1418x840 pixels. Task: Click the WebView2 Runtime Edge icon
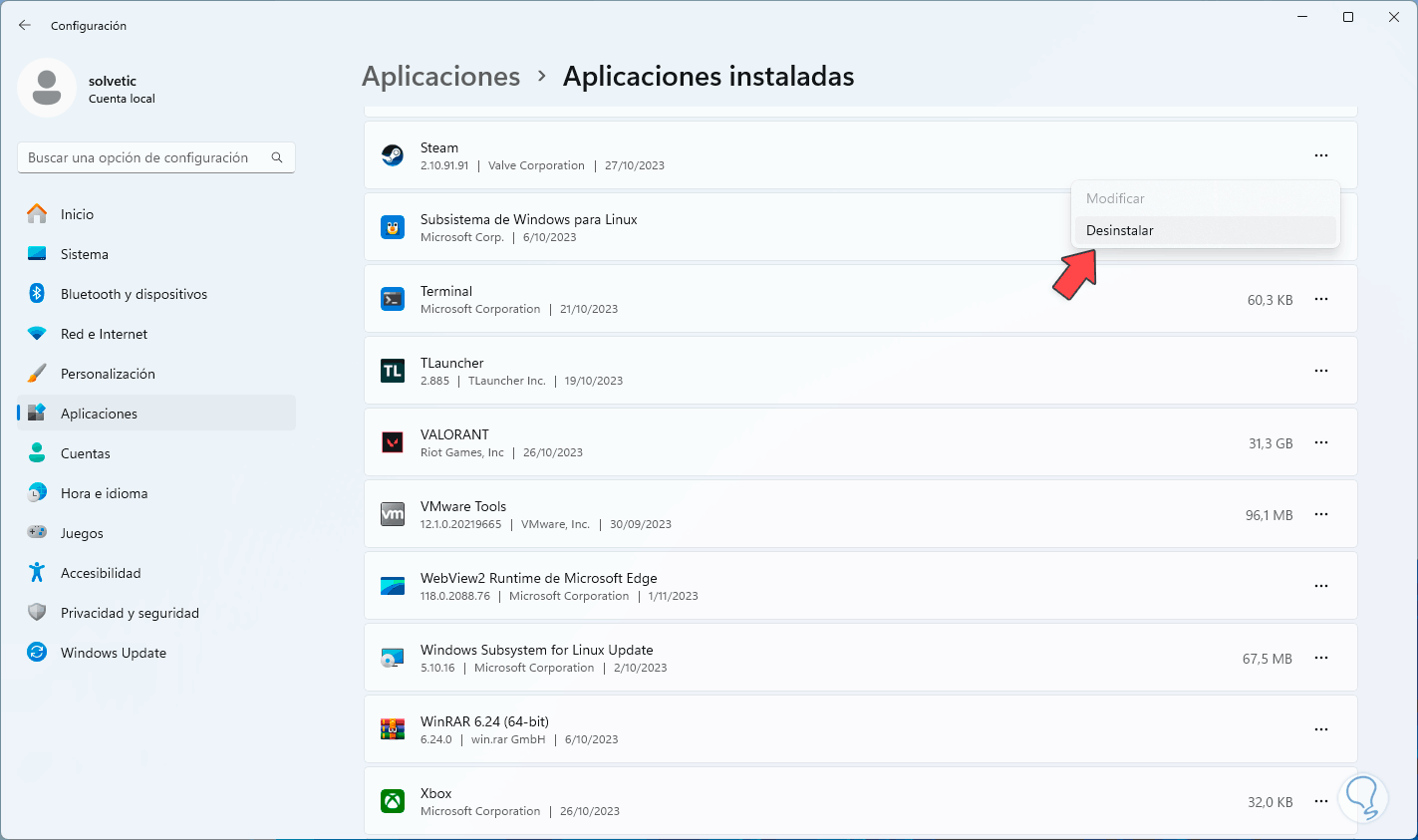393,586
